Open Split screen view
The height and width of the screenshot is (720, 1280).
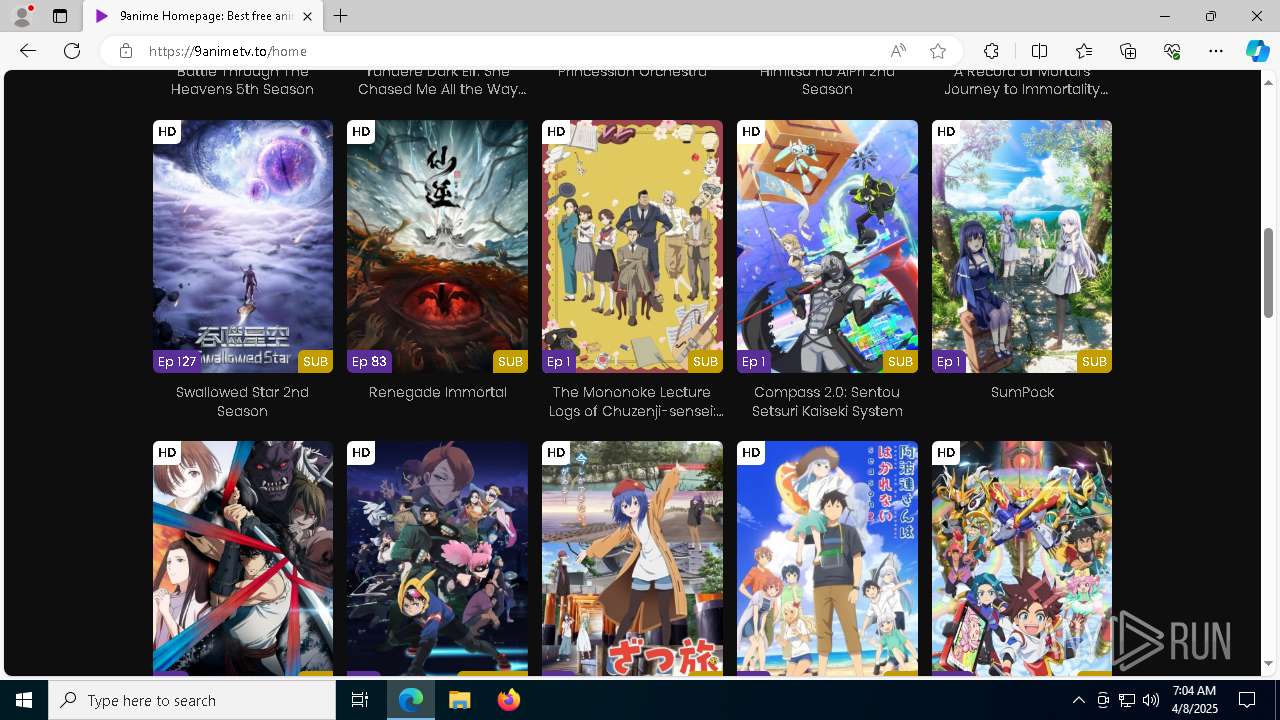point(1039,51)
